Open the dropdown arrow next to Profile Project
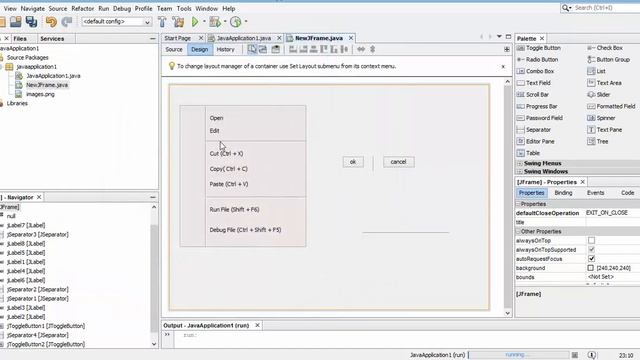 246,22
